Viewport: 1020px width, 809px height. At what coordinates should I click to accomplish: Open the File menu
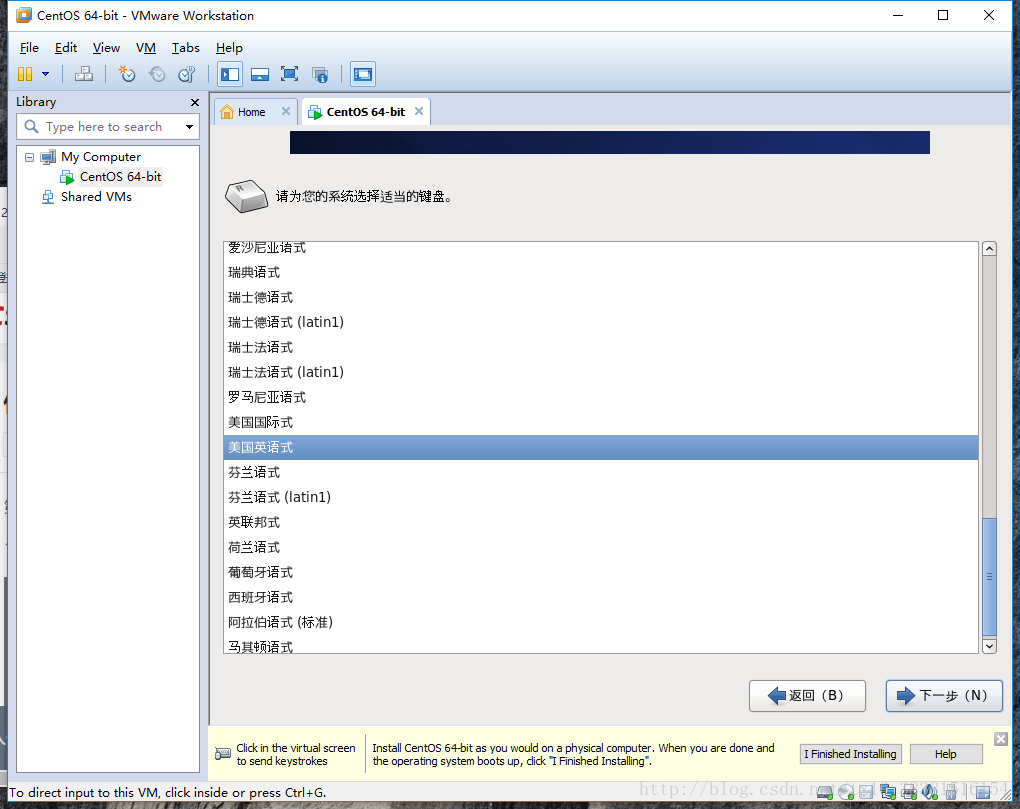(29, 47)
